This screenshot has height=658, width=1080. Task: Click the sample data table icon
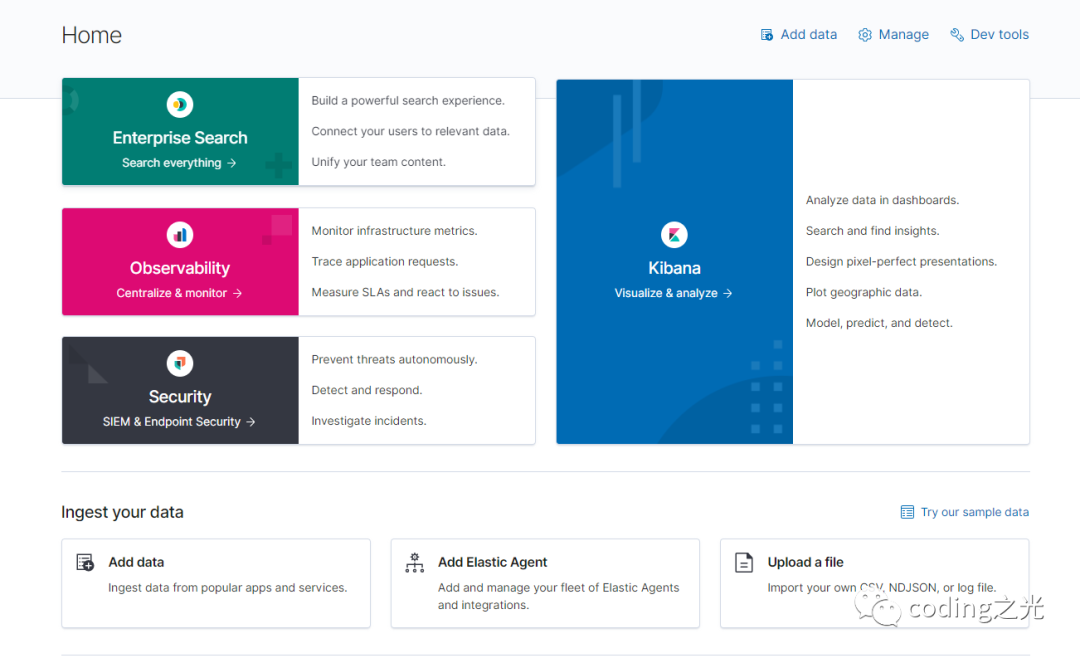pyautogui.click(x=907, y=512)
